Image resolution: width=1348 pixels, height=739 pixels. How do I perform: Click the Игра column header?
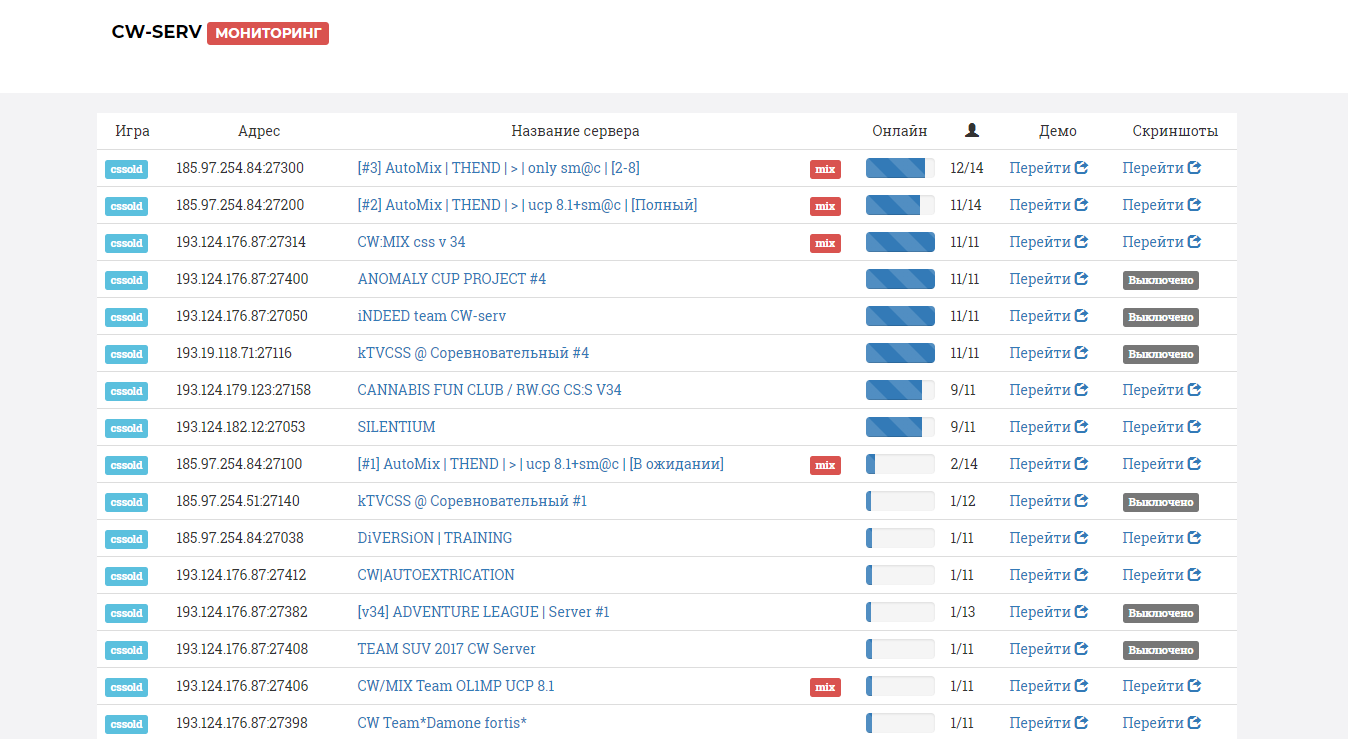(132, 131)
